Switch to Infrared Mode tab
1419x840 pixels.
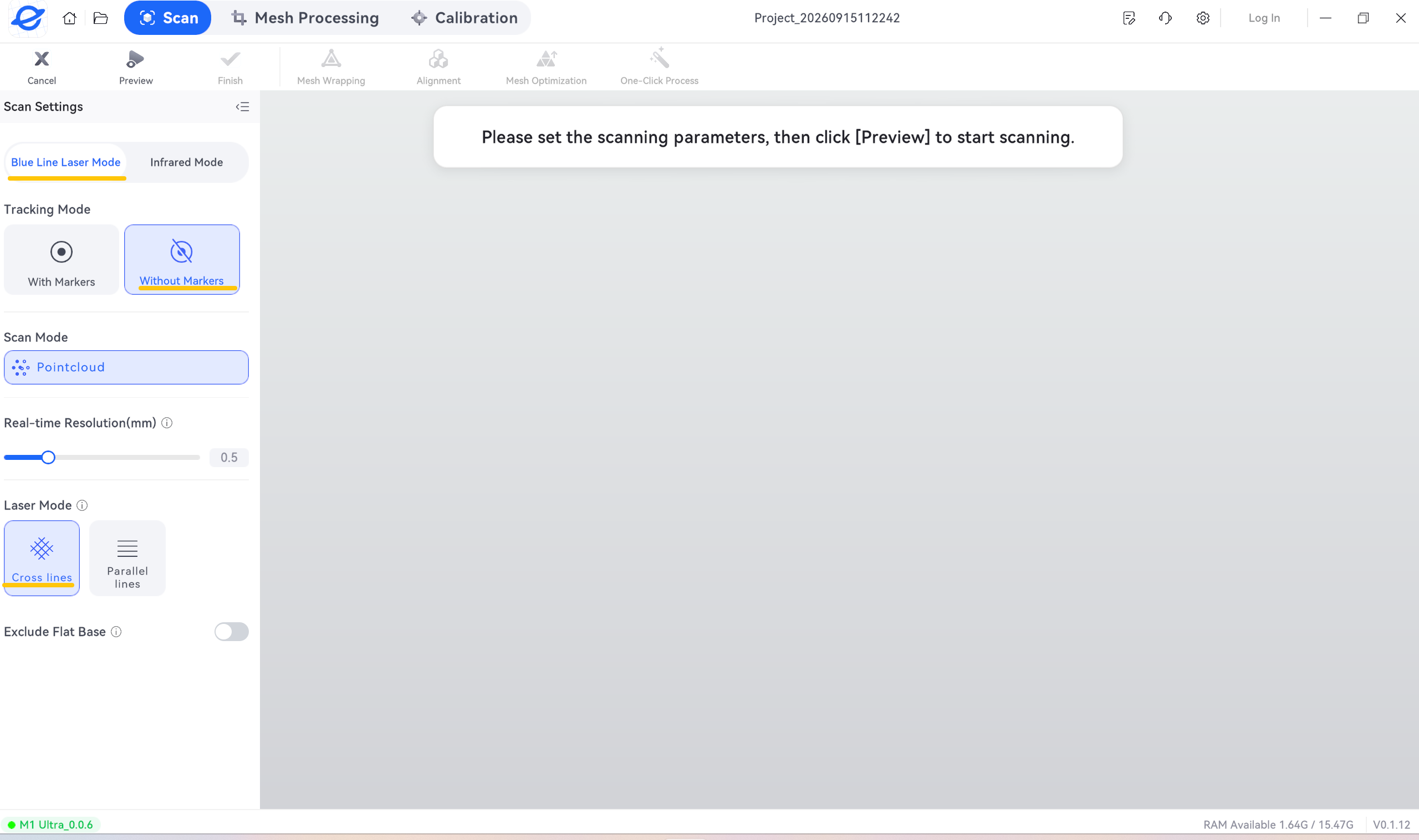pos(186,162)
